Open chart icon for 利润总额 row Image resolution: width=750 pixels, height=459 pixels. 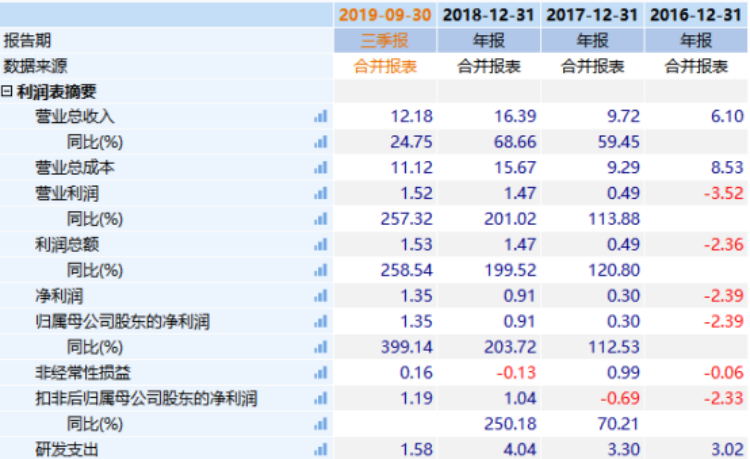click(320, 244)
